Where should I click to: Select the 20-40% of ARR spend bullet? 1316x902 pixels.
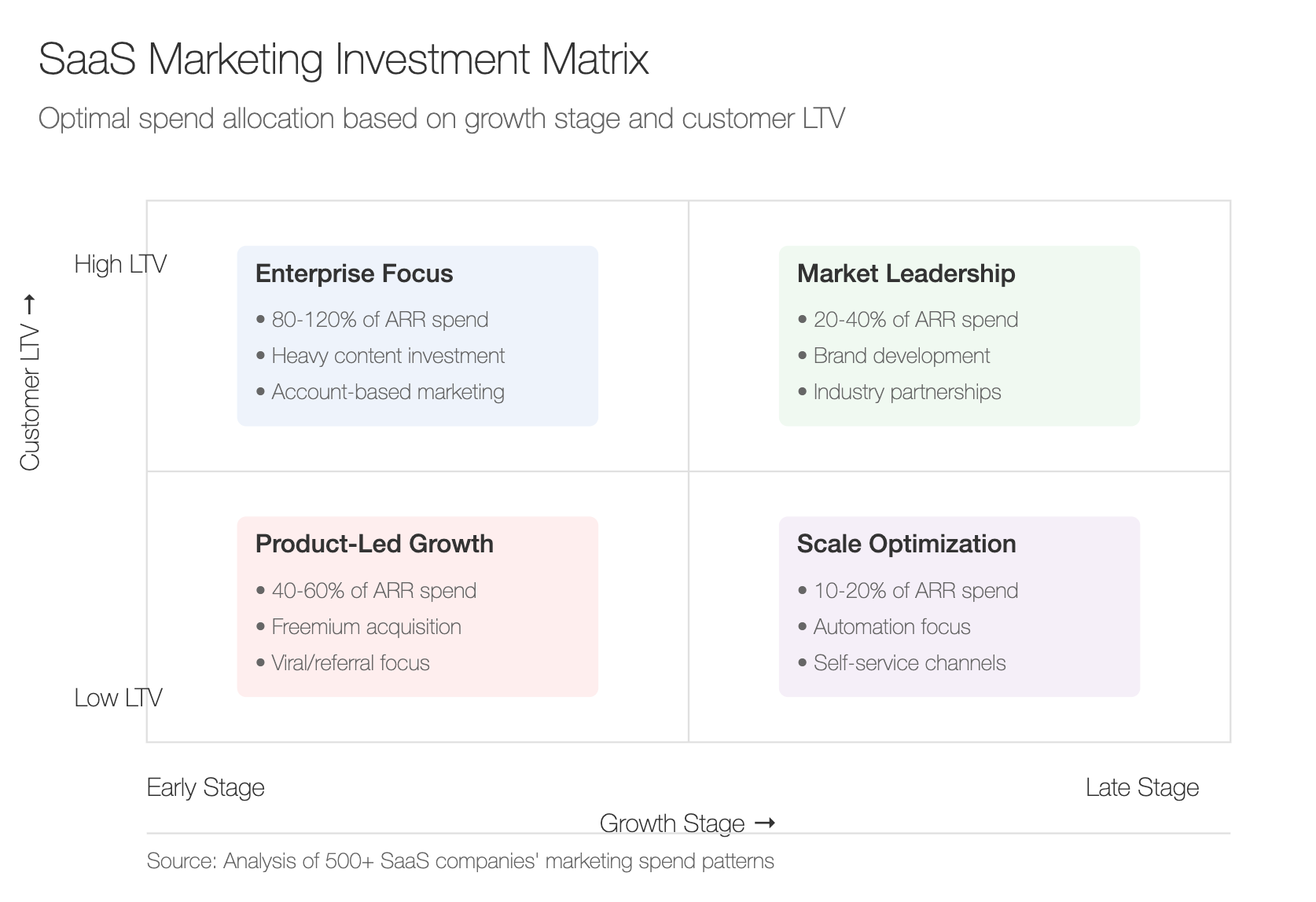[908, 320]
